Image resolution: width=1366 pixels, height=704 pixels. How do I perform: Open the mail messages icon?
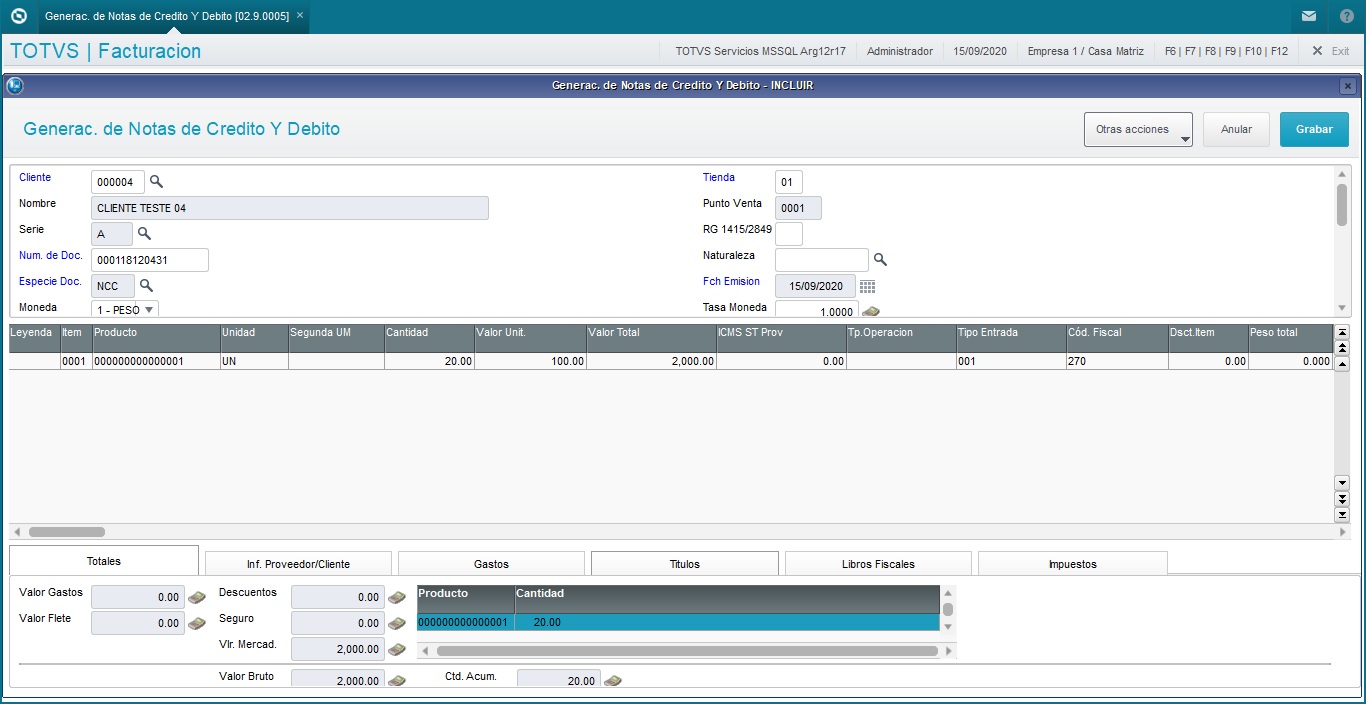(x=1309, y=16)
